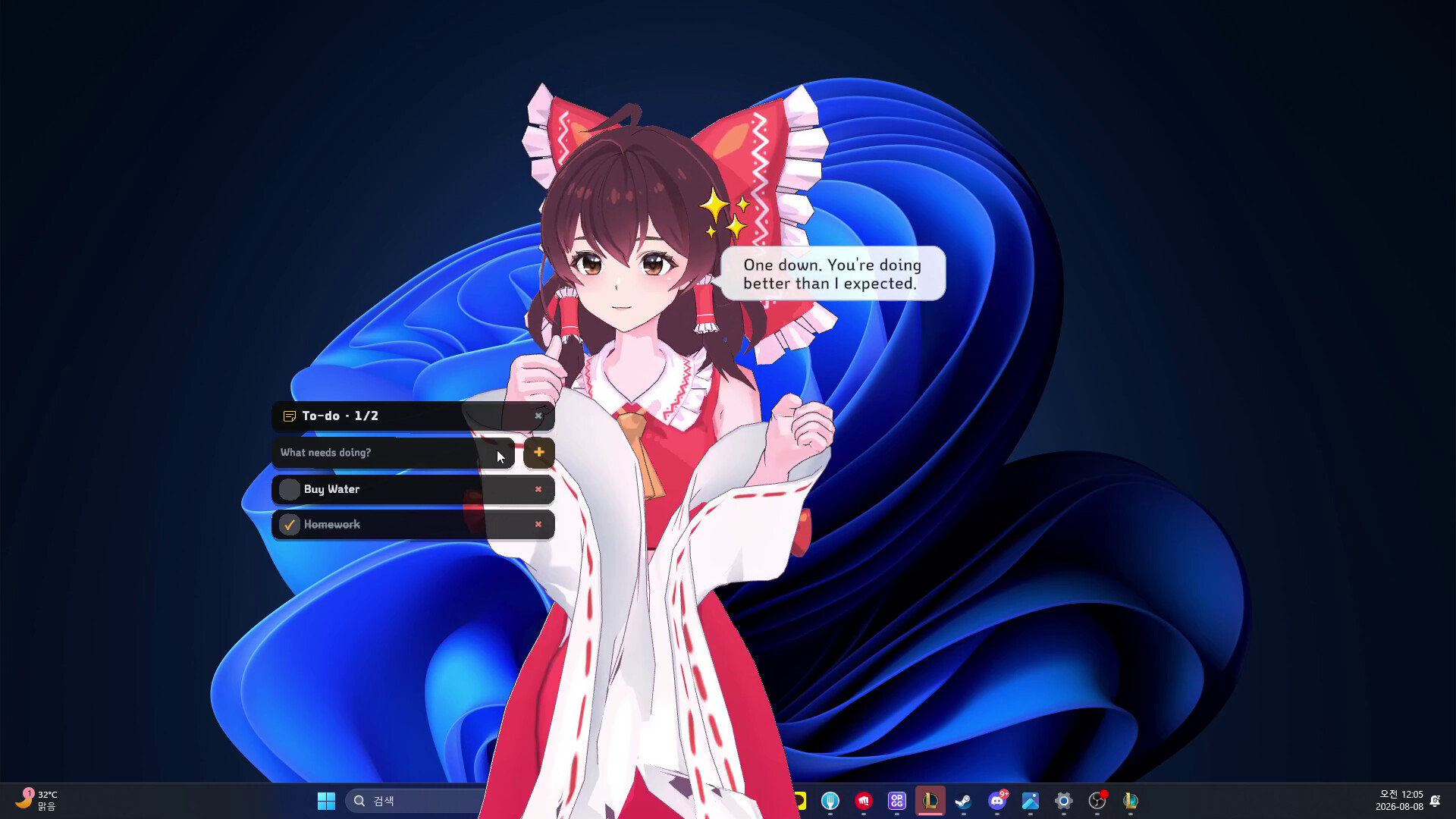Open Settings gear icon in the taskbar
Viewport: 1456px width, 819px height.
(1064, 801)
